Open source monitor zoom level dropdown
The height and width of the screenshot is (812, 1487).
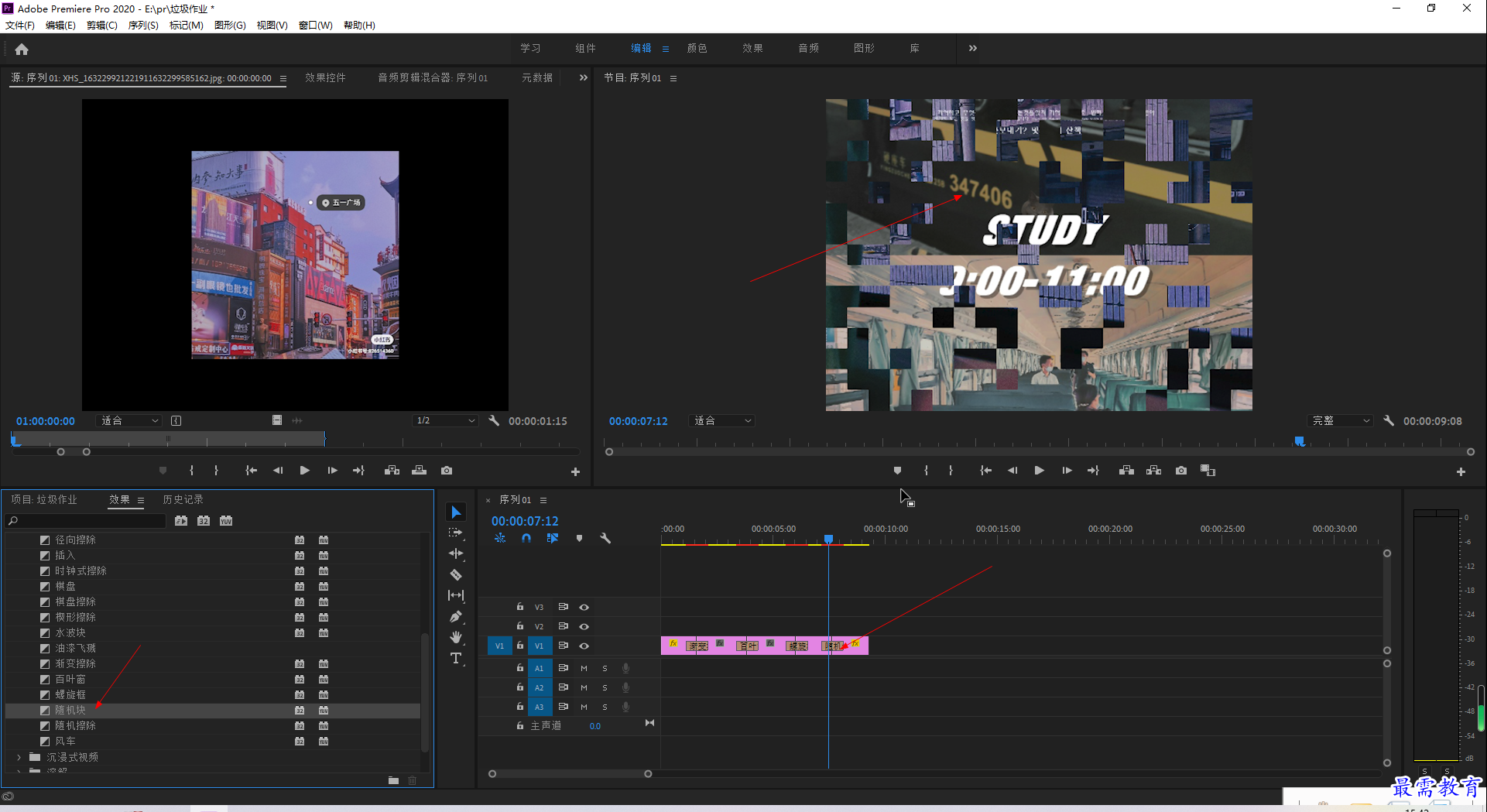129,420
